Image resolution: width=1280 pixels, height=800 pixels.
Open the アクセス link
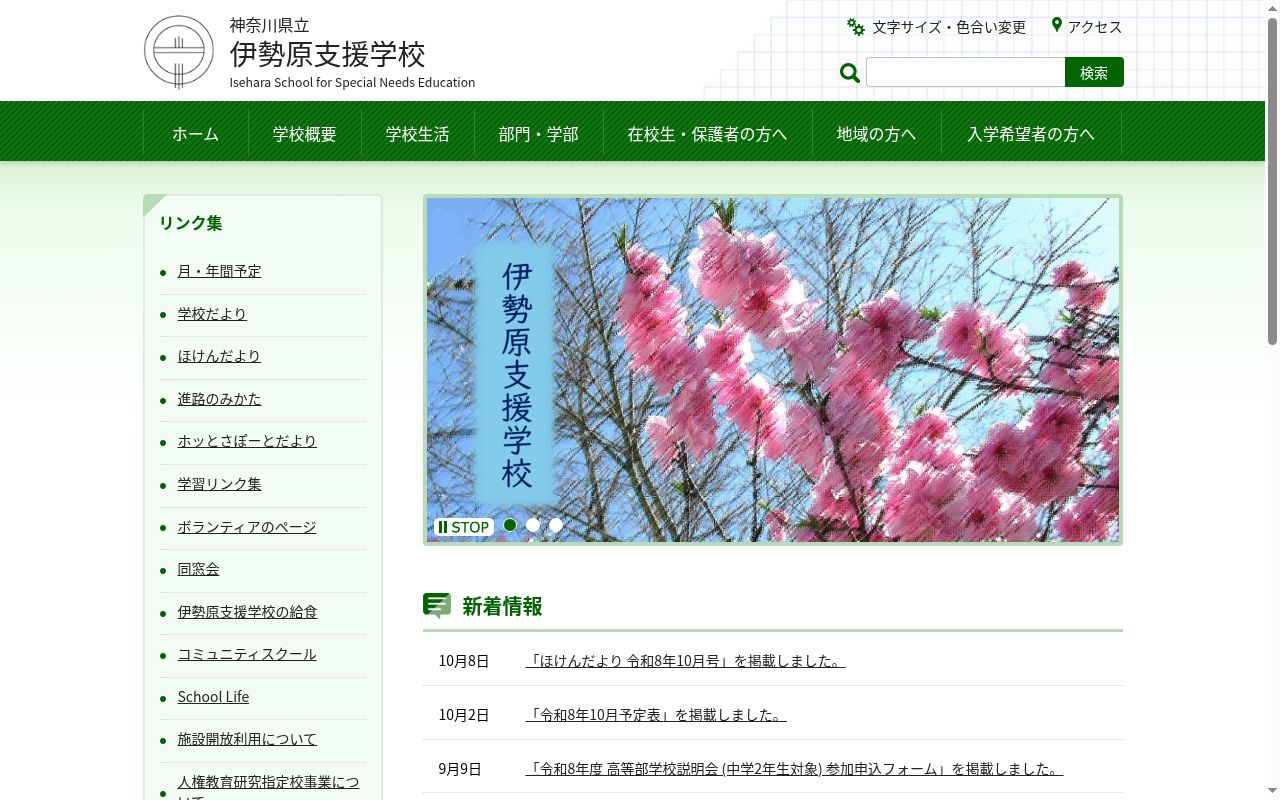coord(1095,27)
